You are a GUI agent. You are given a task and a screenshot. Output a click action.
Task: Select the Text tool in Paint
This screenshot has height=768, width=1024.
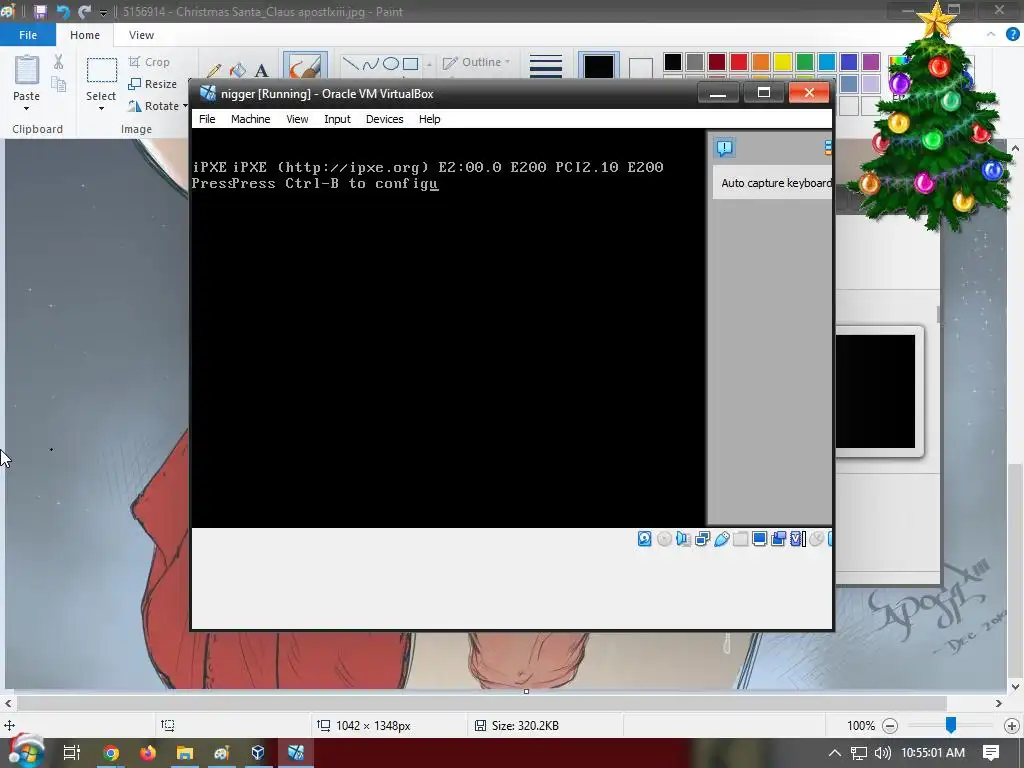(x=261, y=70)
